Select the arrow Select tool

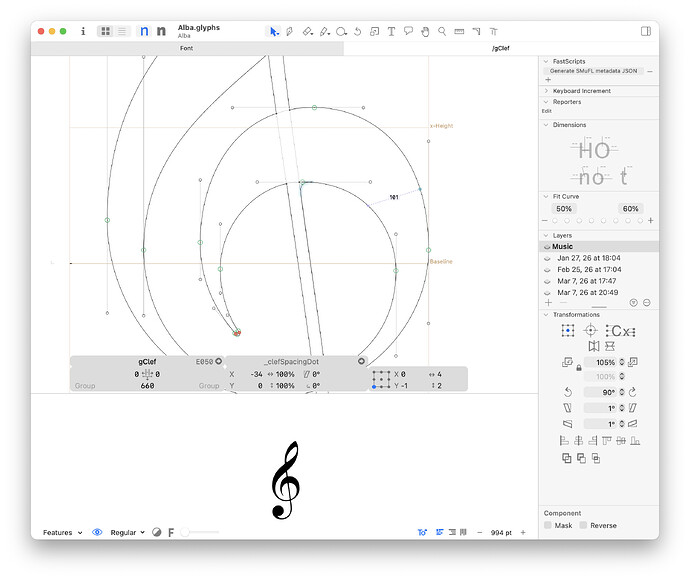coord(274,32)
